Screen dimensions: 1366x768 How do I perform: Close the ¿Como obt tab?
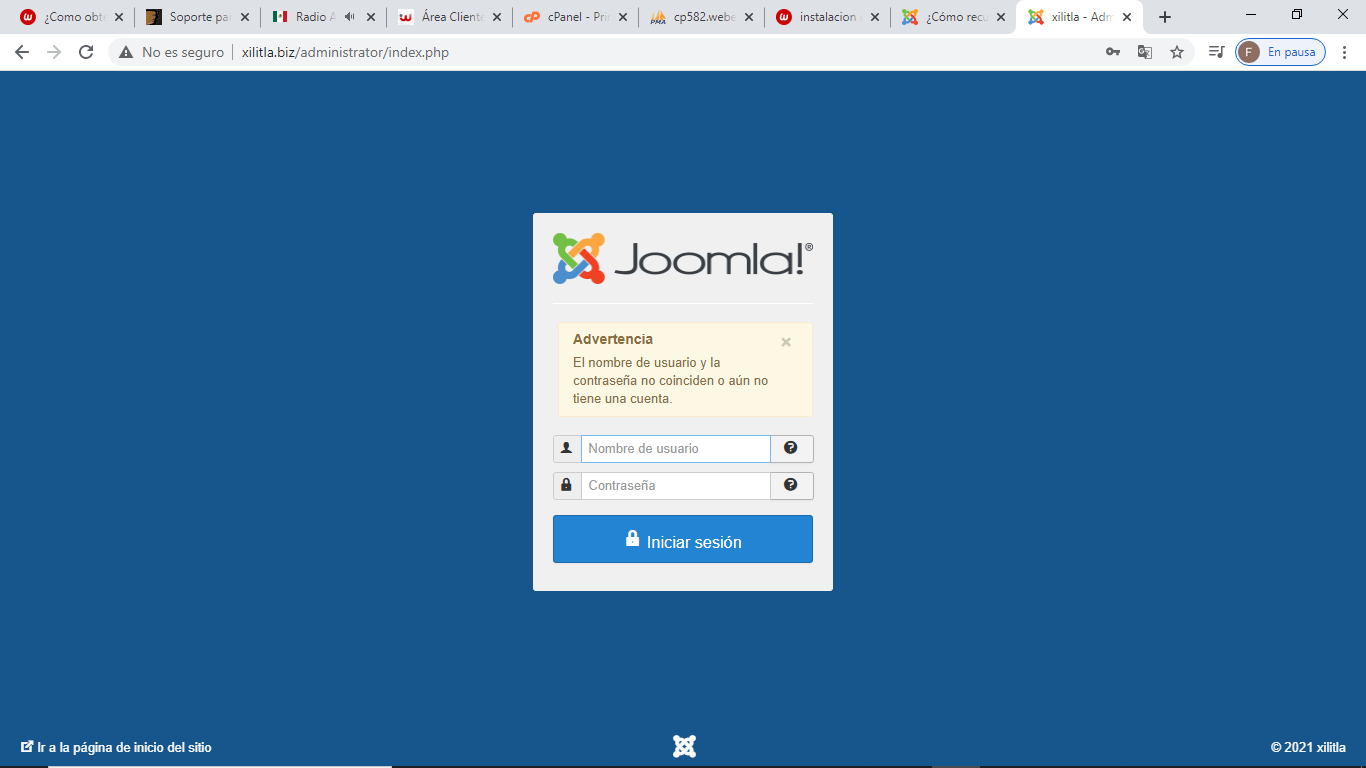(119, 17)
